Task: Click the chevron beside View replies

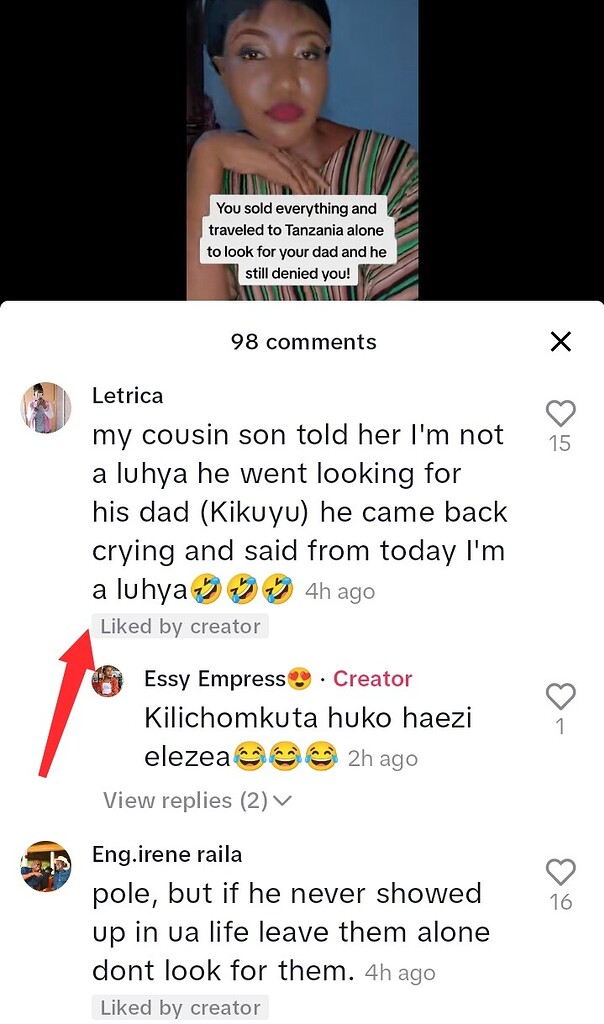Action: click(282, 801)
